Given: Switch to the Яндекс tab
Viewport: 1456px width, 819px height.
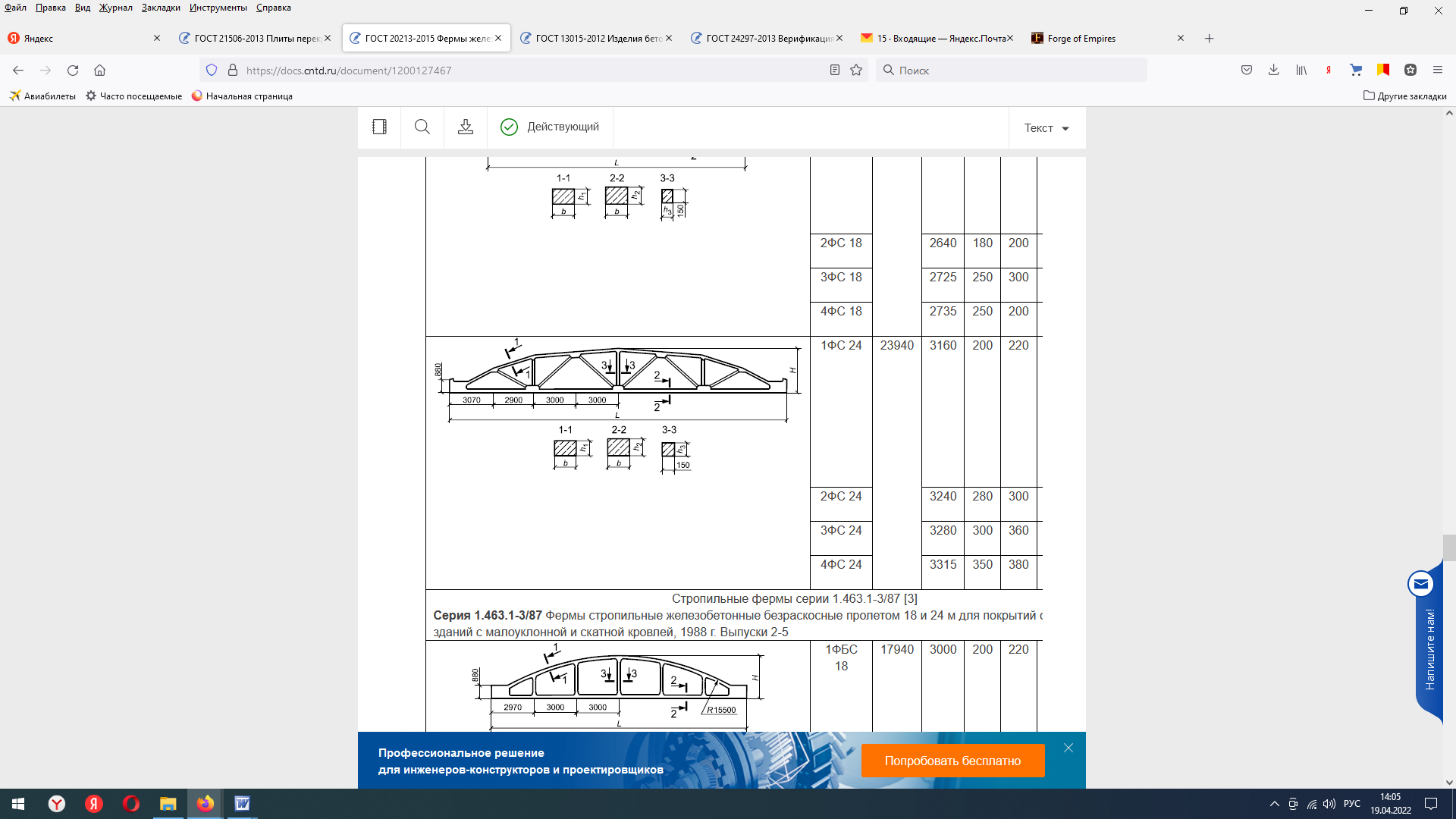Looking at the screenshot, I should point(84,39).
